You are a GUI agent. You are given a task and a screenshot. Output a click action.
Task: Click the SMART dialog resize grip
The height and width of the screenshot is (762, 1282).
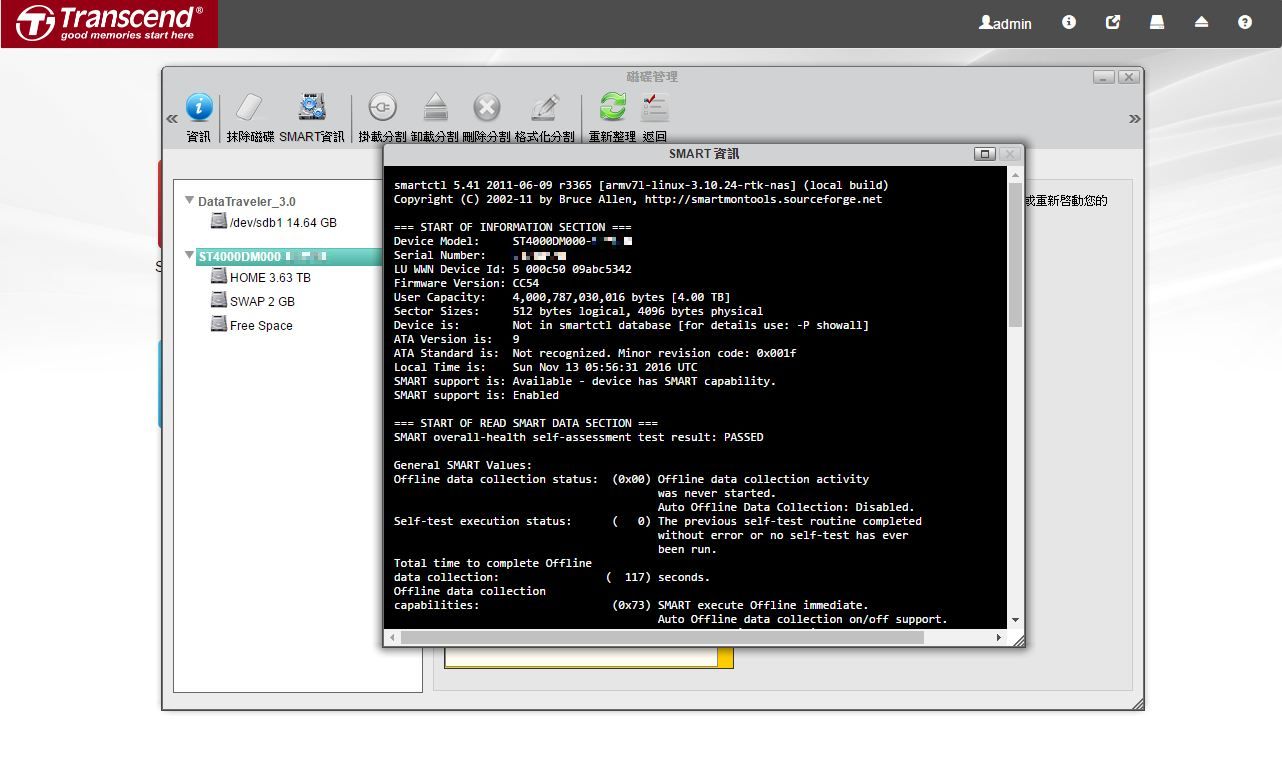click(1018, 640)
